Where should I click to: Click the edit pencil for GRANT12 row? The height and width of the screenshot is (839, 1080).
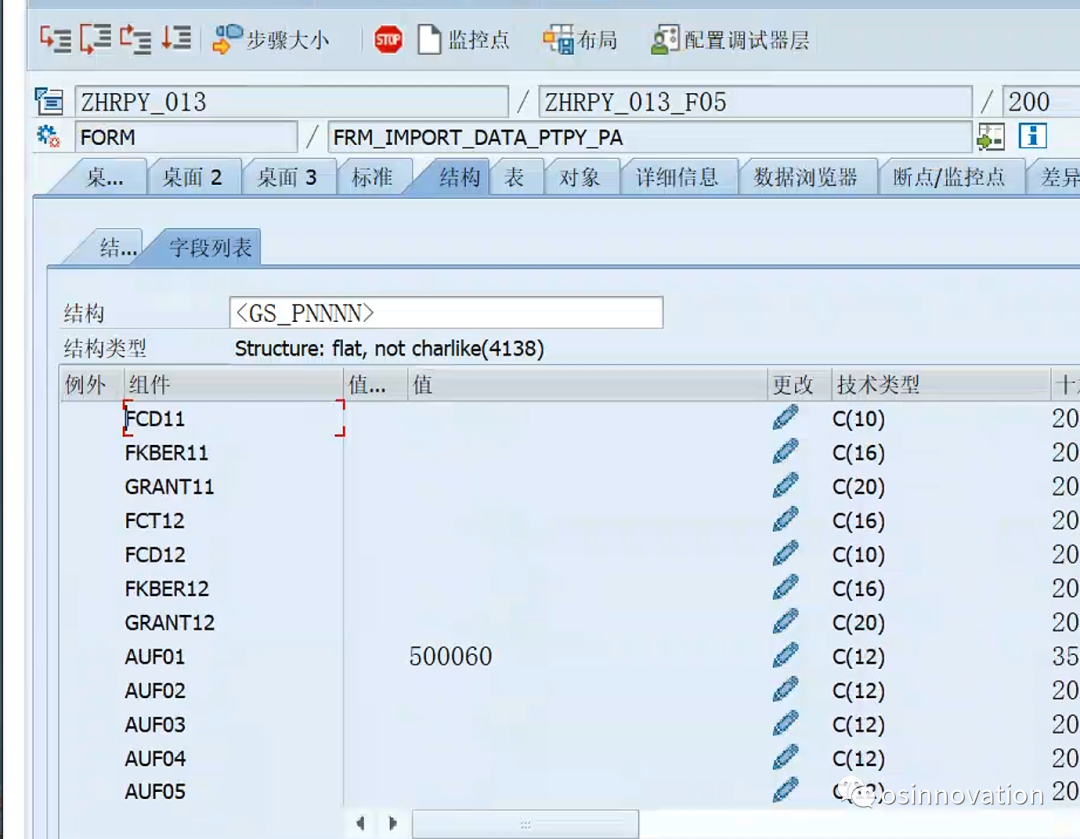(785, 621)
